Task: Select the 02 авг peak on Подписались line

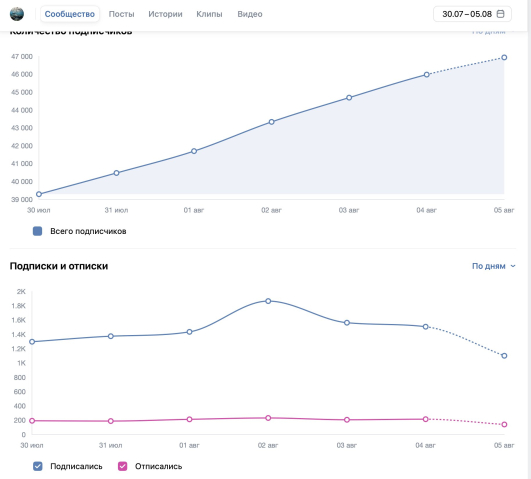Action: (x=268, y=301)
